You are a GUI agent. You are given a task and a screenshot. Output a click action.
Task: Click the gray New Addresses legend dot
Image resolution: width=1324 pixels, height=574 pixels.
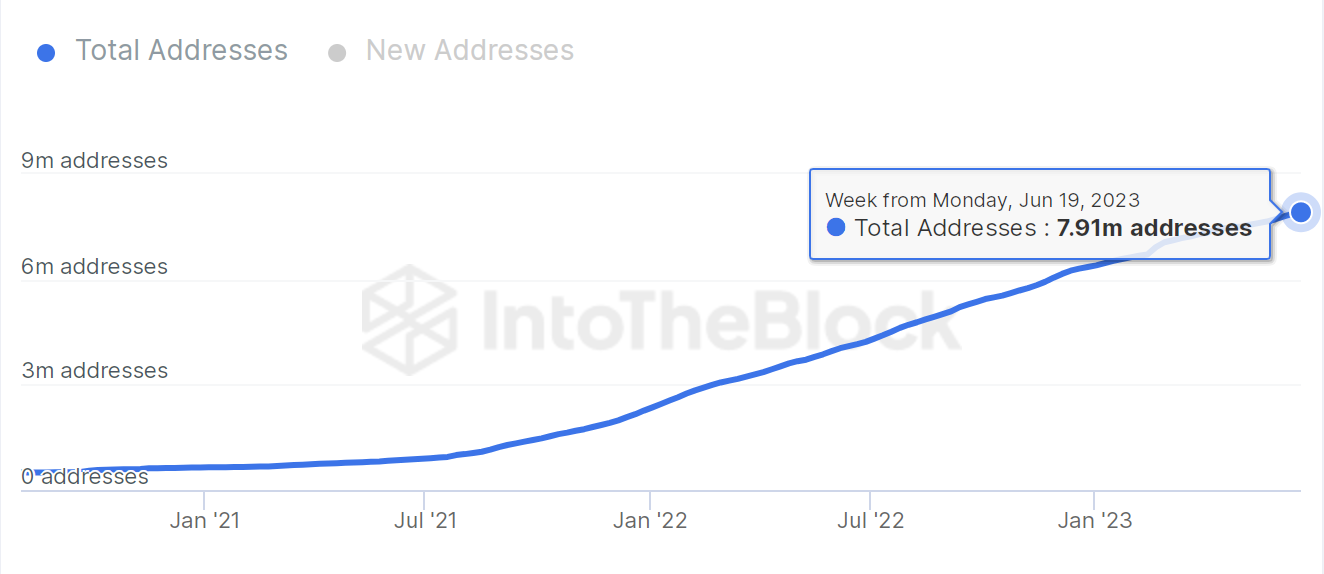coord(337,53)
